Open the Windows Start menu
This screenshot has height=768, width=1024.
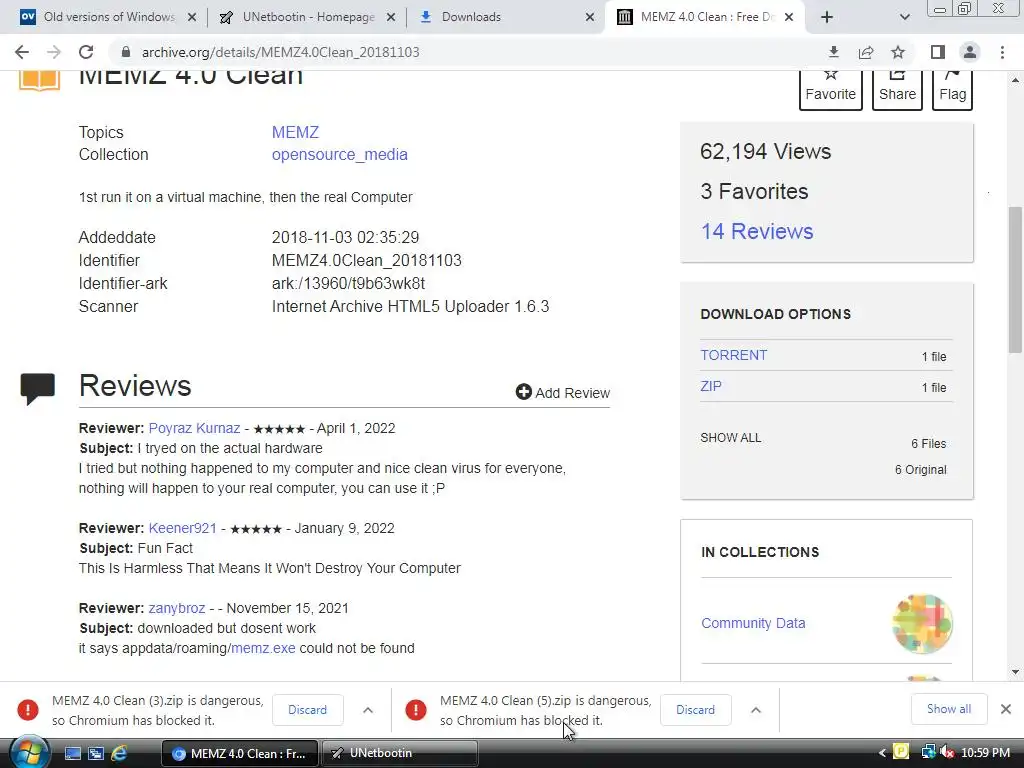point(28,754)
